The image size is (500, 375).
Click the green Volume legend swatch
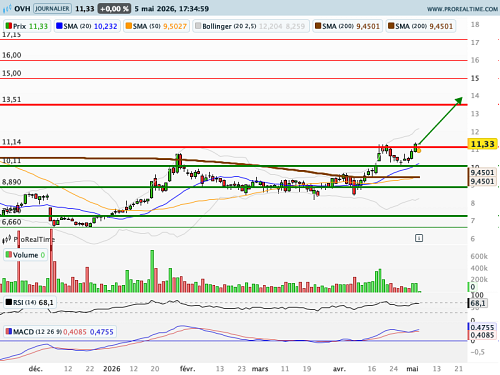9,255
